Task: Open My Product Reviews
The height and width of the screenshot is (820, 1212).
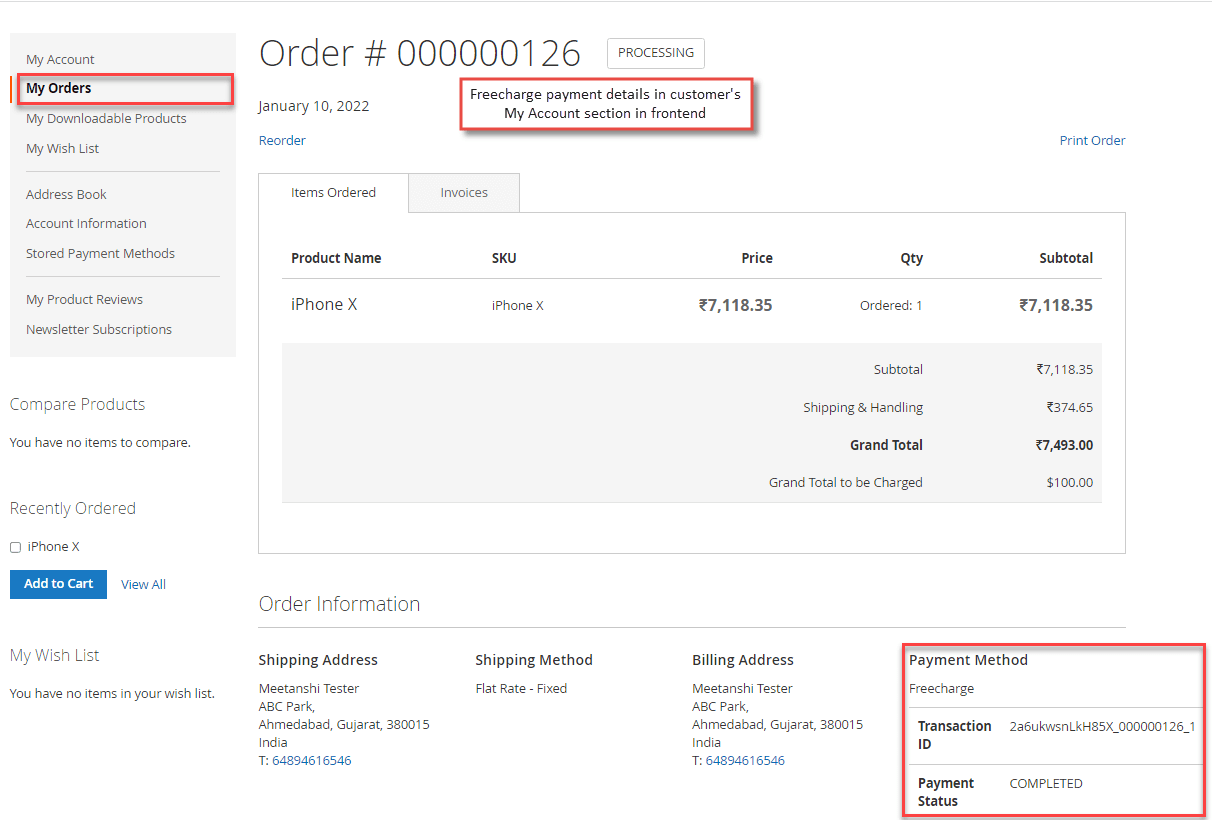Action: click(x=84, y=299)
